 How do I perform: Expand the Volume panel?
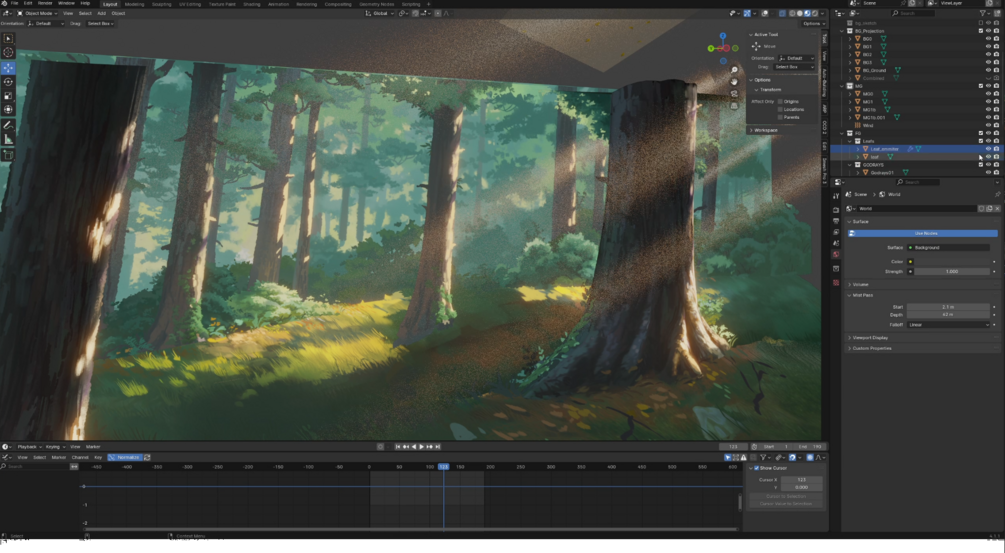[859, 285]
